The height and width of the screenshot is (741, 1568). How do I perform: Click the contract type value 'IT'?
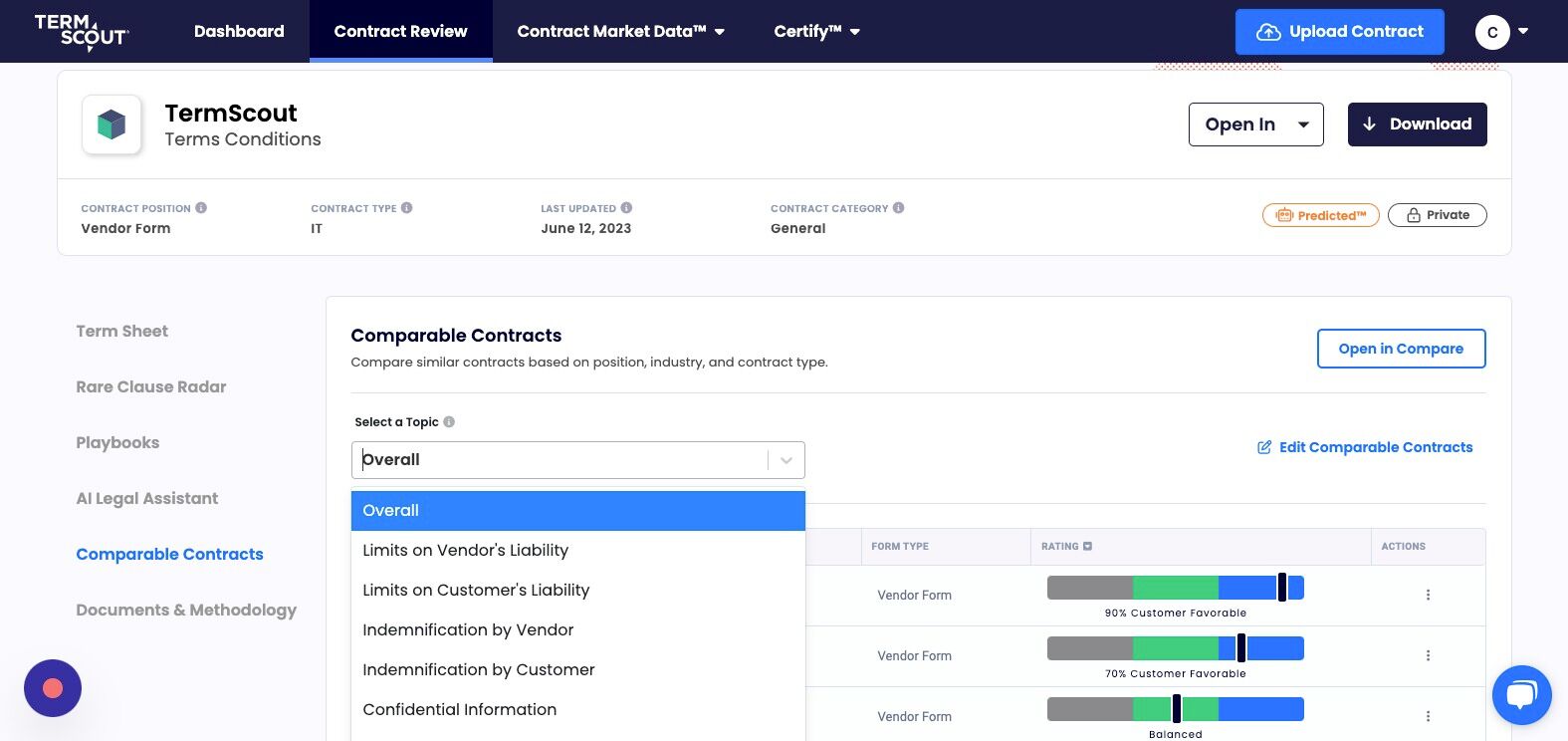[x=317, y=228]
